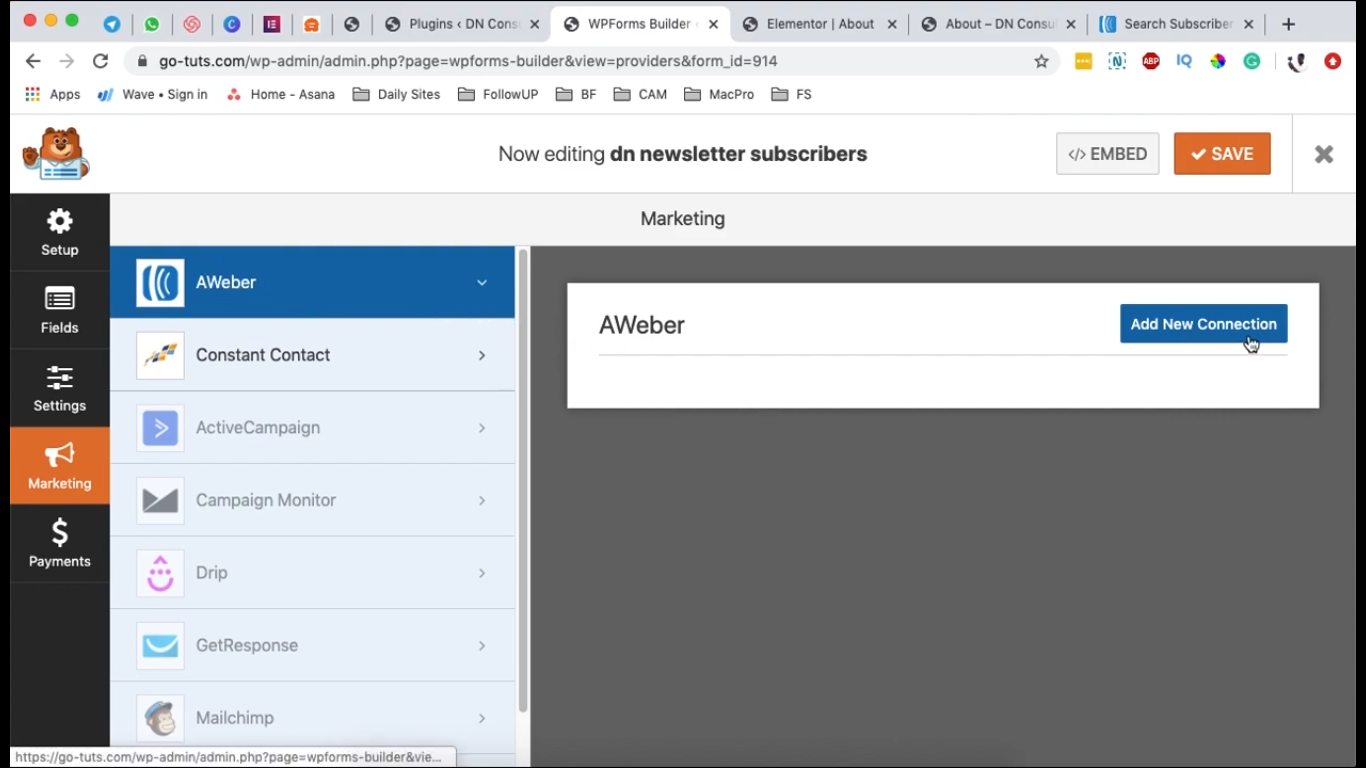Screen dimensions: 1366x768
Task: Select the Constant Contact provider row
Action: click(312, 355)
